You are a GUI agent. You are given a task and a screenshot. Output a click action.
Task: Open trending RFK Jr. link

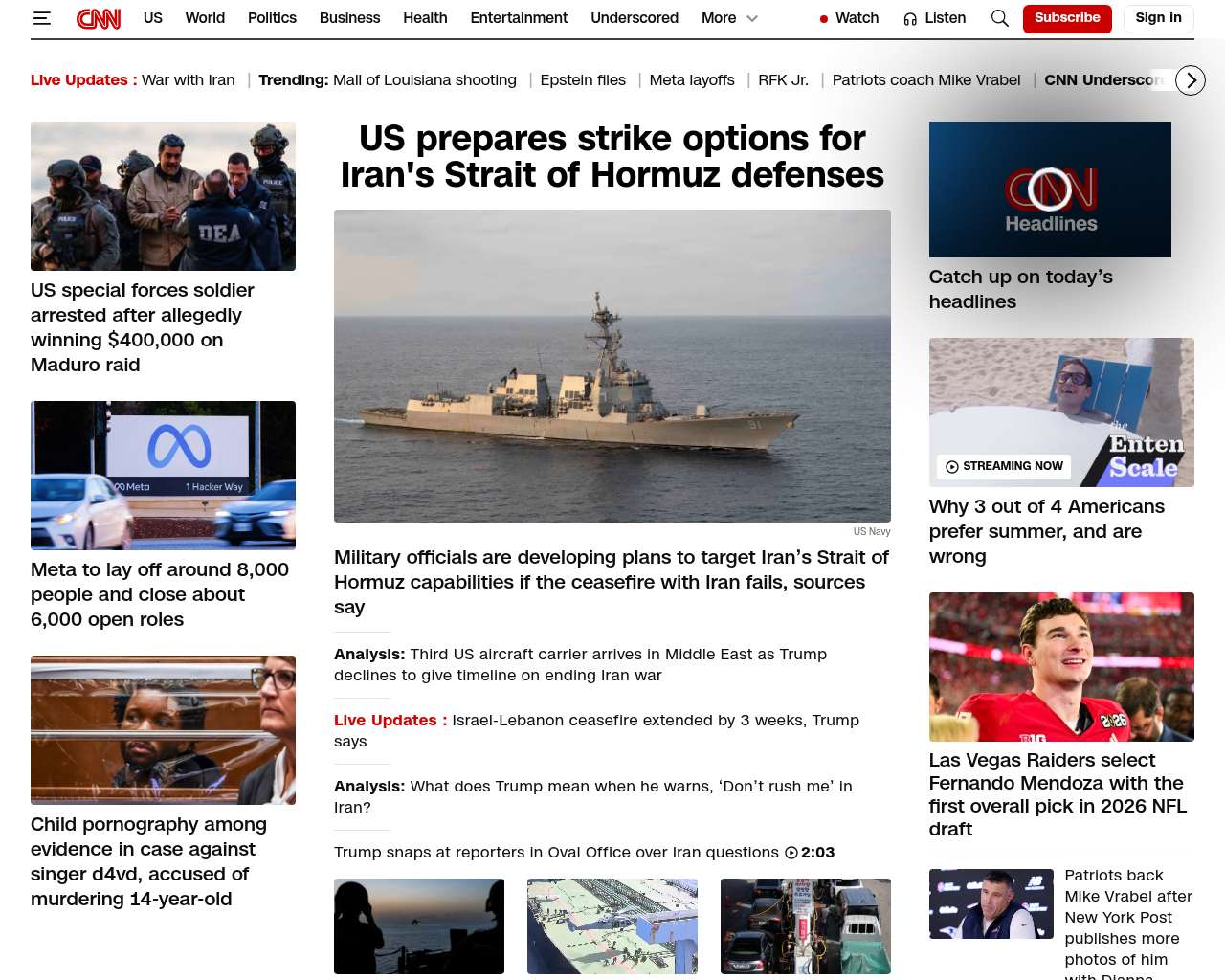pos(783,80)
